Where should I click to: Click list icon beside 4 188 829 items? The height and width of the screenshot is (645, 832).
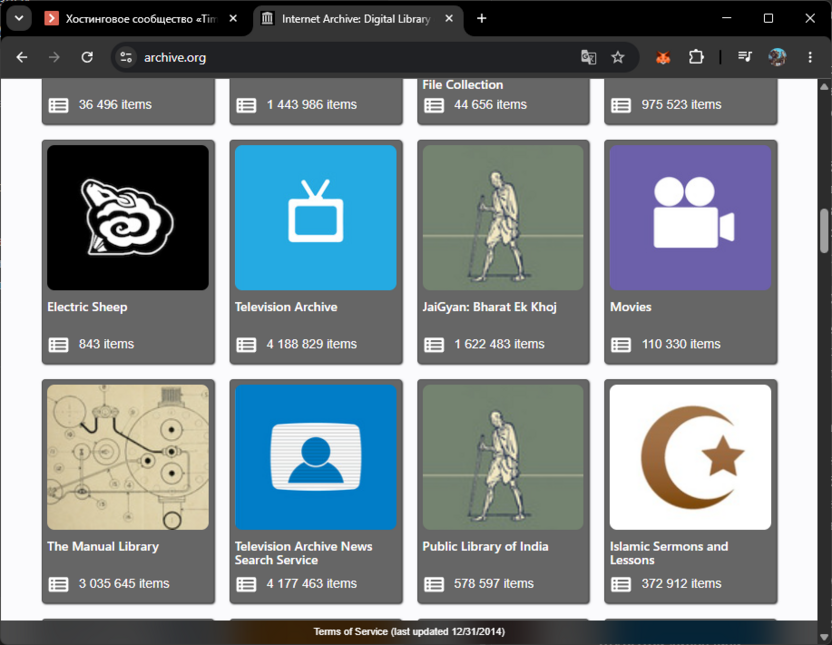pos(246,345)
